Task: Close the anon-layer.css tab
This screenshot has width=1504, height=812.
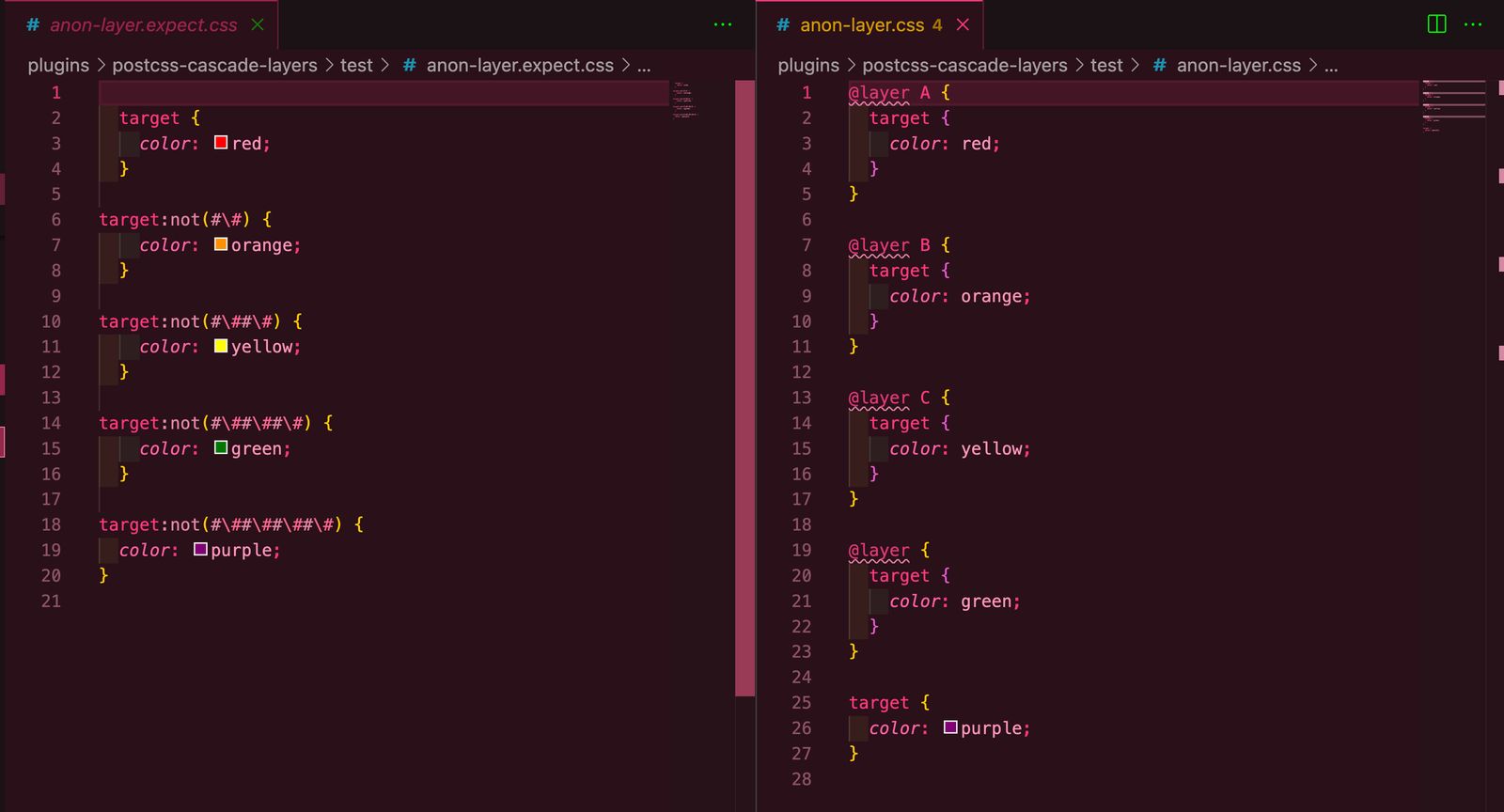Action: click(x=963, y=24)
